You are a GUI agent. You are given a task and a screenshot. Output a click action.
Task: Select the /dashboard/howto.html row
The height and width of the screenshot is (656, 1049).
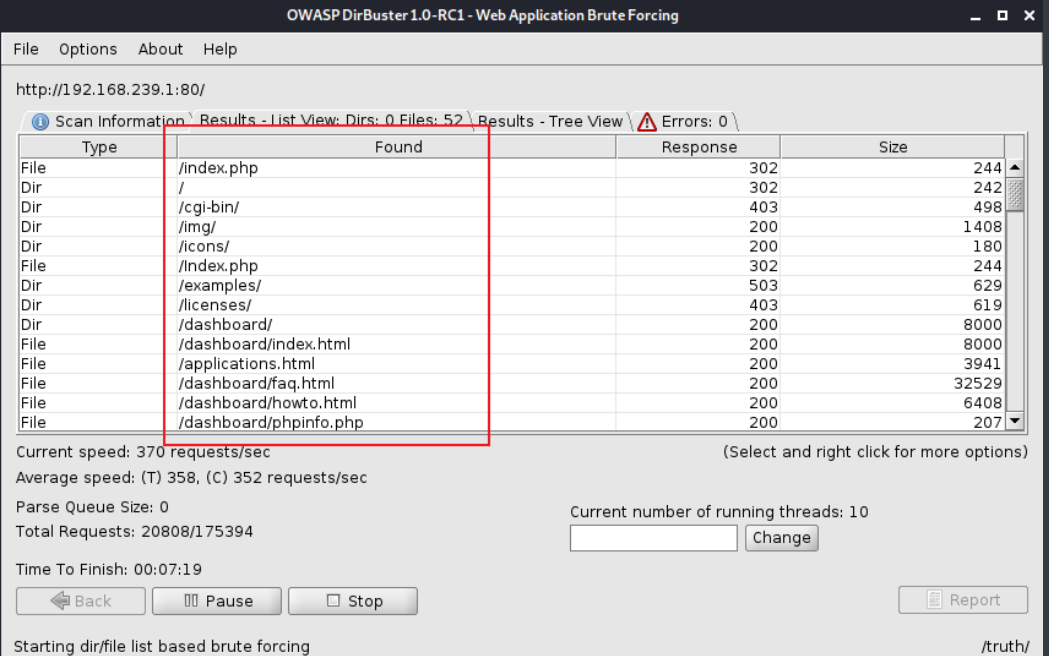click(x=512, y=403)
